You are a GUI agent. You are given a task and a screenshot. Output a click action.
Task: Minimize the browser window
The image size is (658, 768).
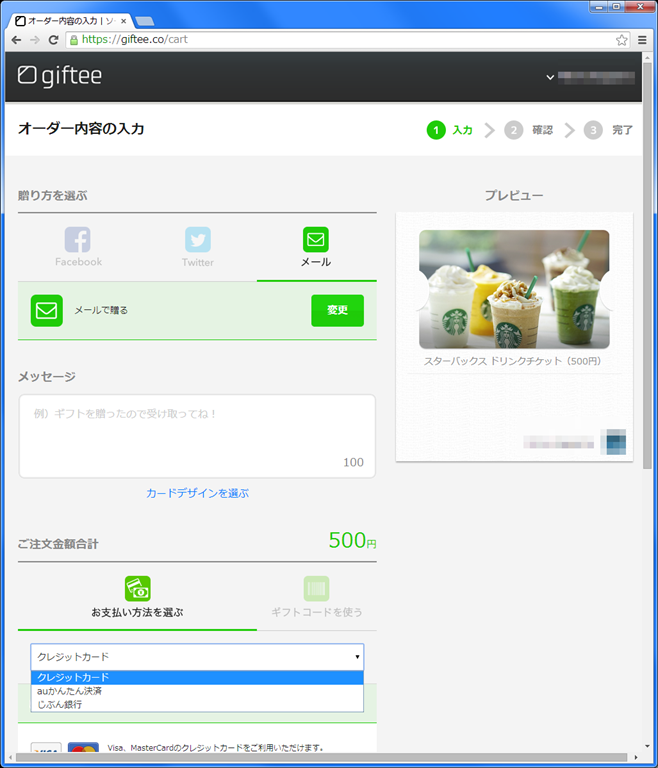[599, 7]
